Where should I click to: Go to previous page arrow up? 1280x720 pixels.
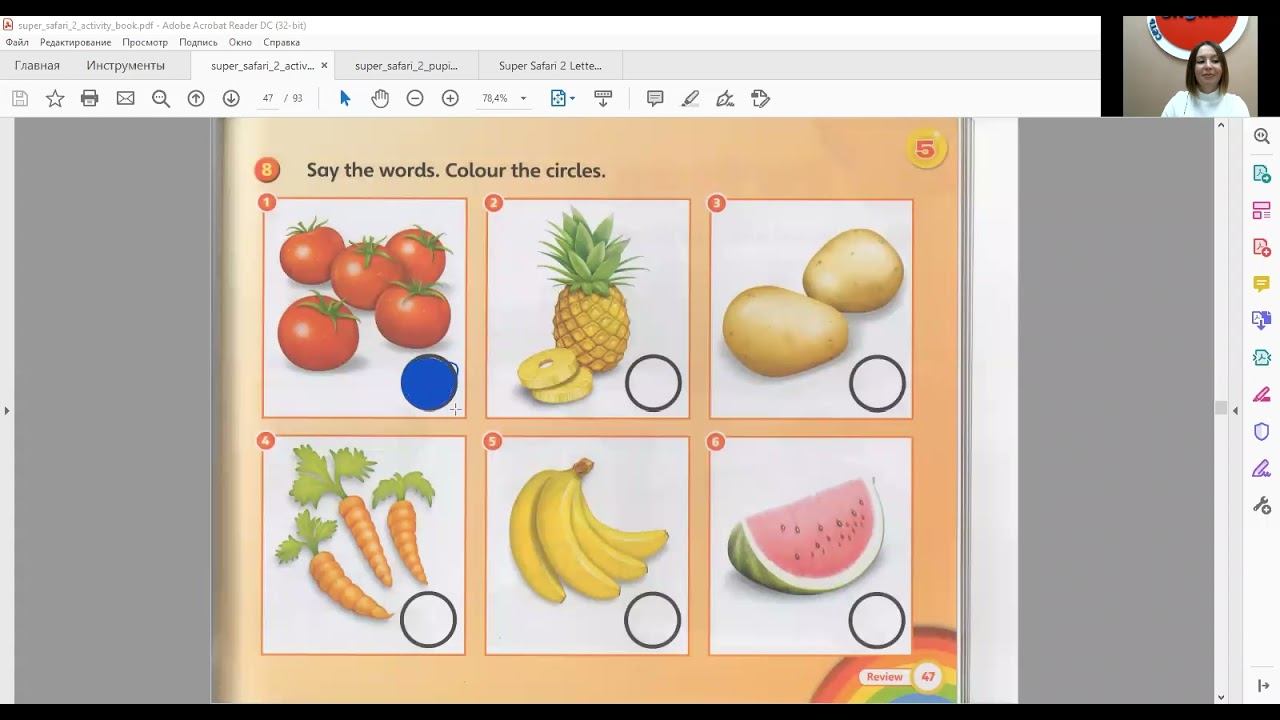196,98
